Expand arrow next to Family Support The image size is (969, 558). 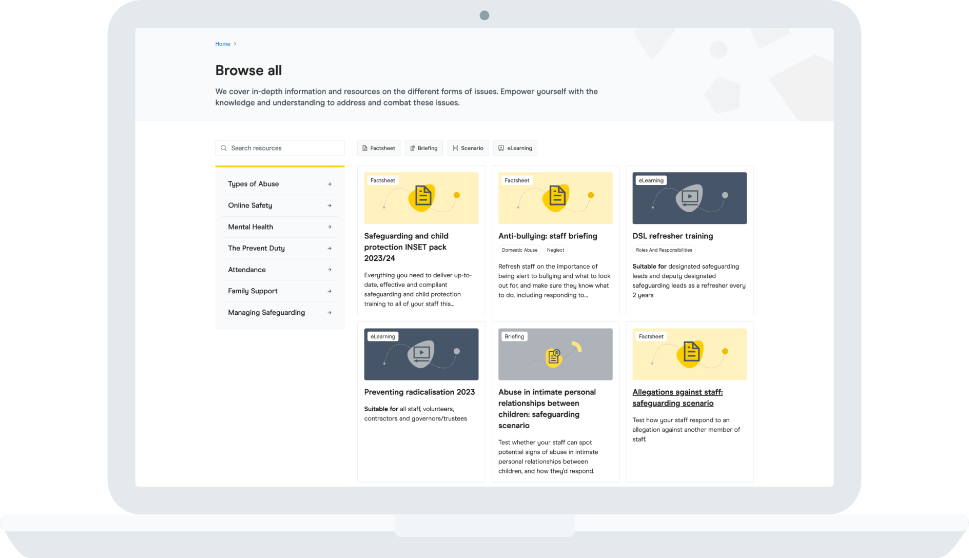[329, 291]
